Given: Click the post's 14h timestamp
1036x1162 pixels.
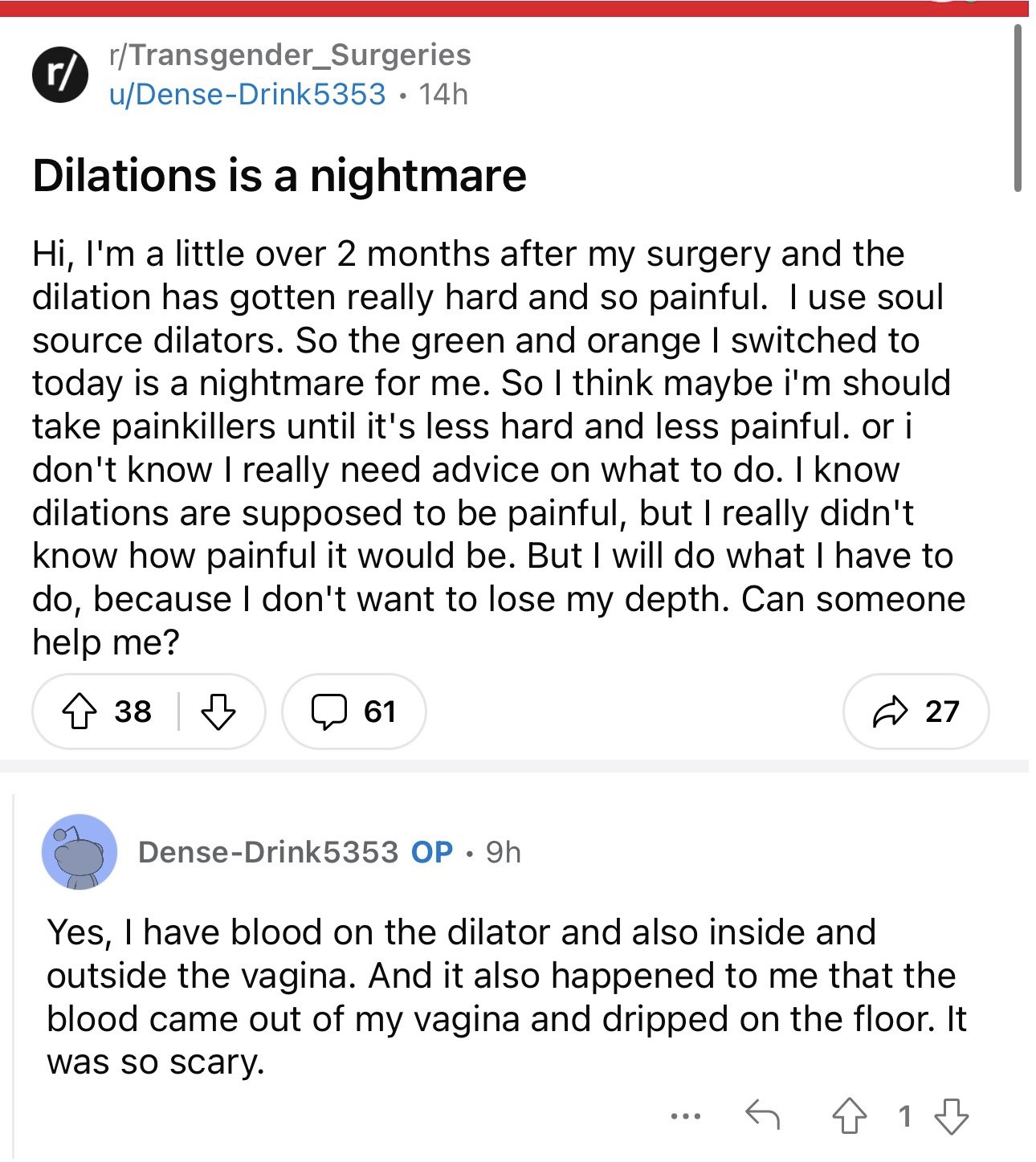Looking at the screenshot, I should tap(443, 95).
